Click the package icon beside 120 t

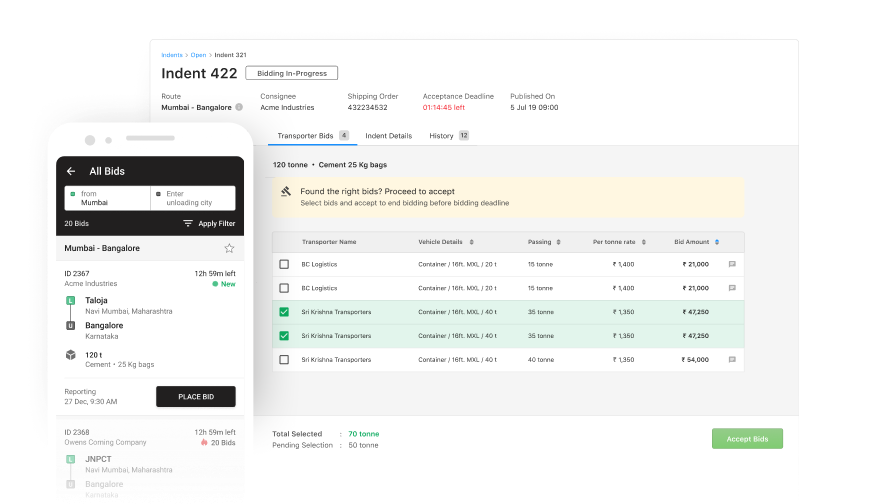pos(71,355)
